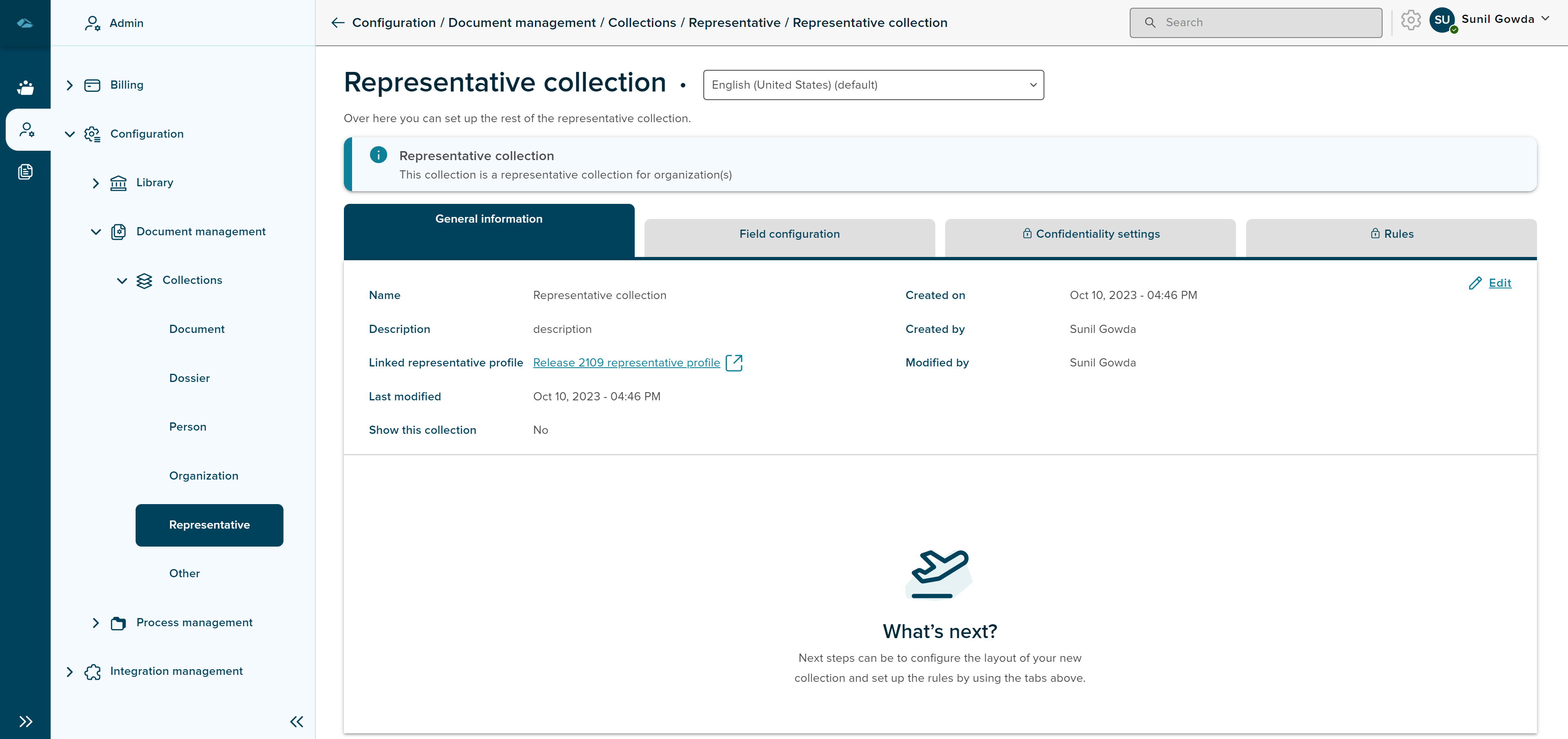Switch to Field configuration tab
This screenshot has width=1568, height=739.
click(789, 234)
